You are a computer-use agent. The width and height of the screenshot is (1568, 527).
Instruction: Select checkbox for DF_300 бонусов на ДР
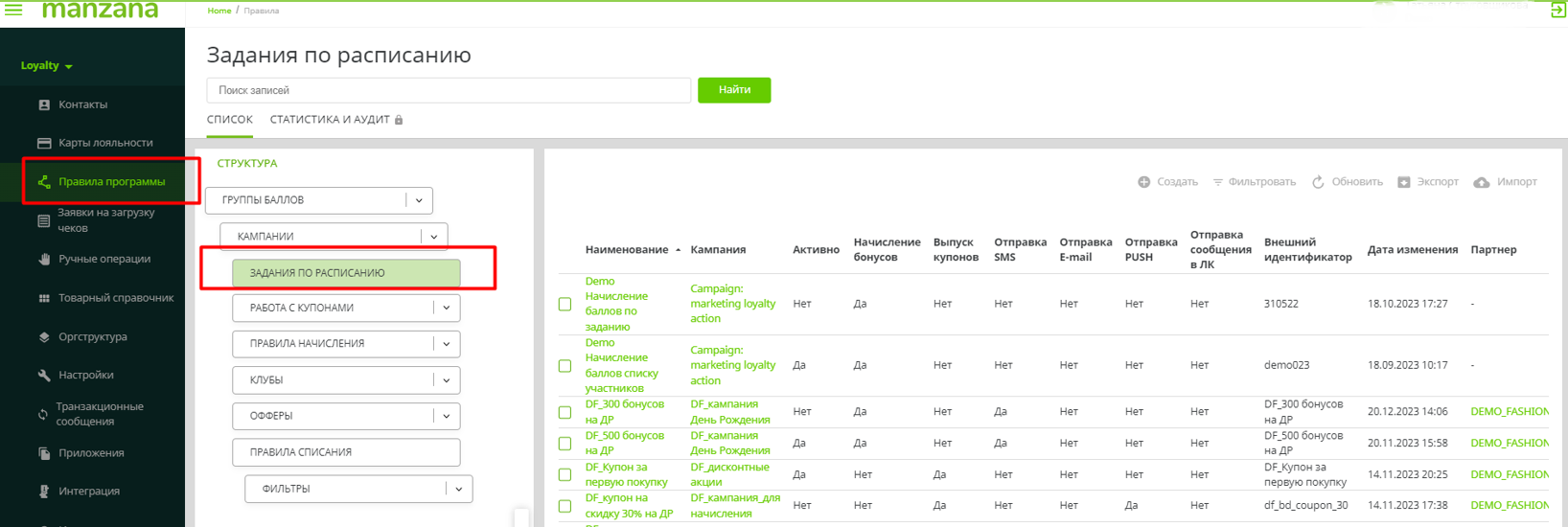click(x=565, y=412)
